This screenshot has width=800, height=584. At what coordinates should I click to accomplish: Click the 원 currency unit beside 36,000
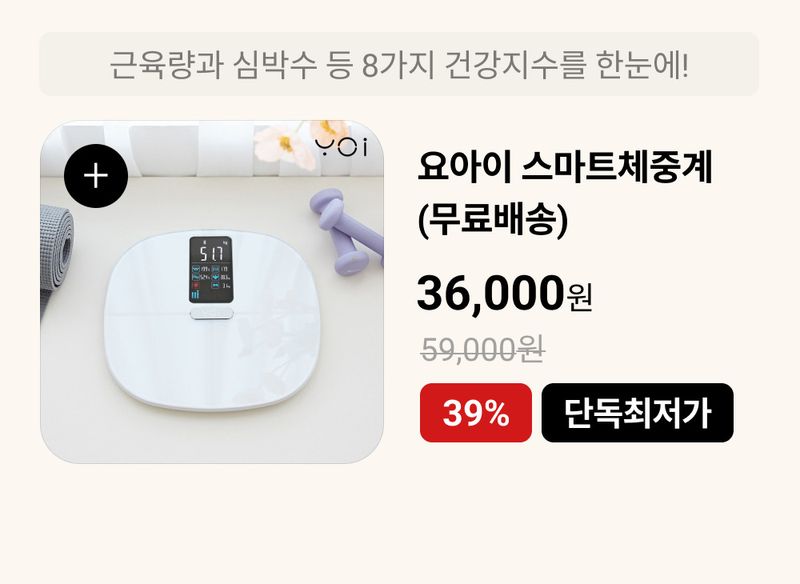(x=579, y=299)
